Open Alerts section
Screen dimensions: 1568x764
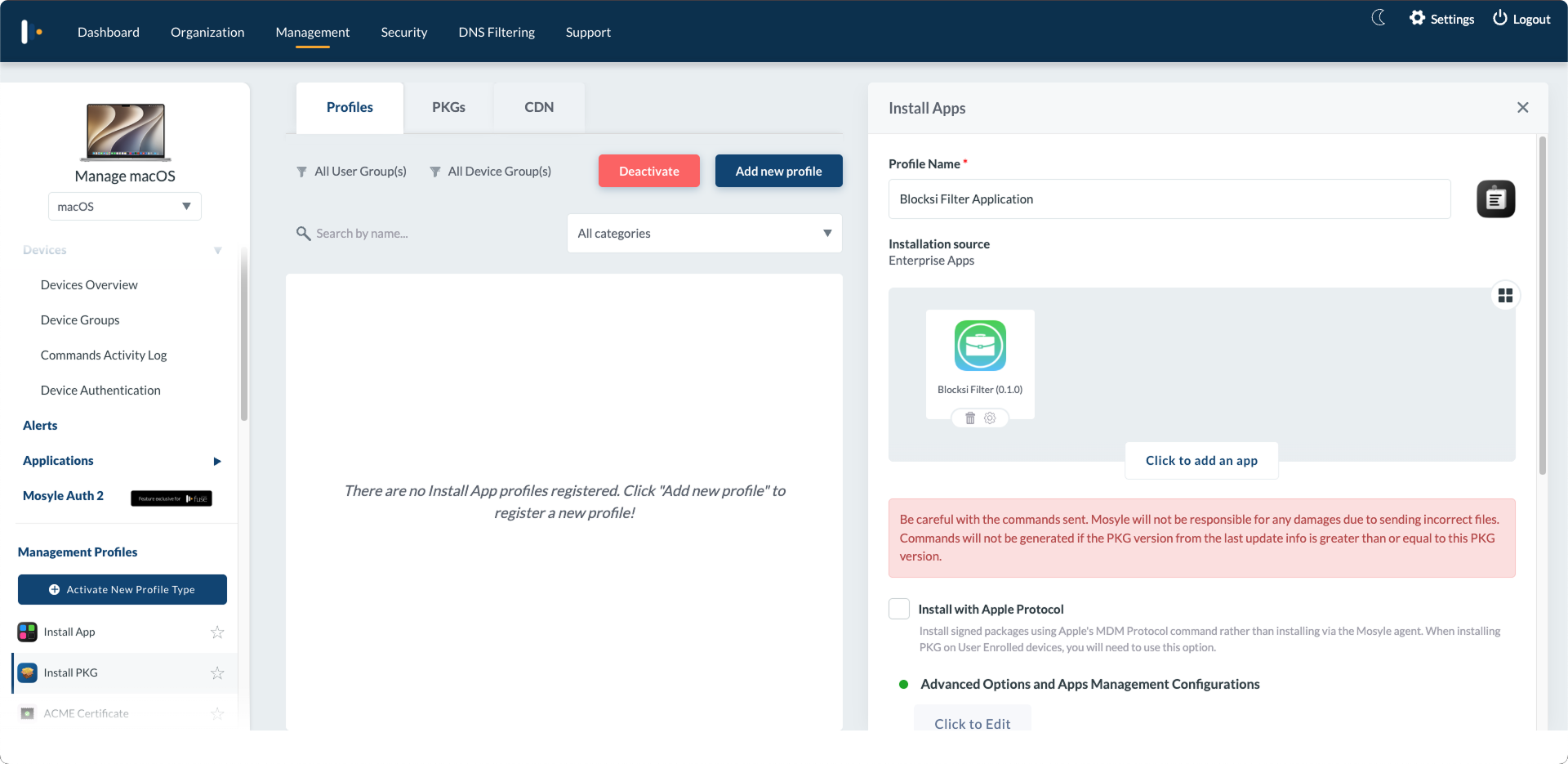click(x=40, y=426)
